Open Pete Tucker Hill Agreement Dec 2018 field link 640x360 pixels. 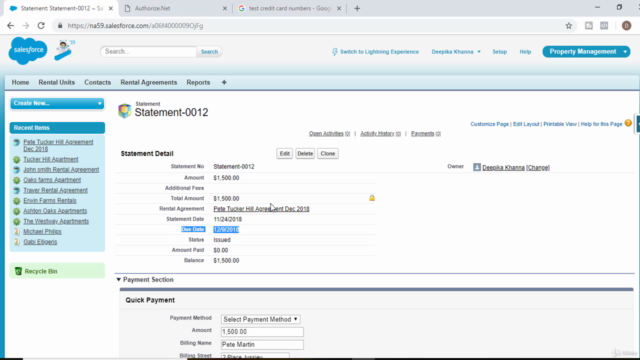261,209
